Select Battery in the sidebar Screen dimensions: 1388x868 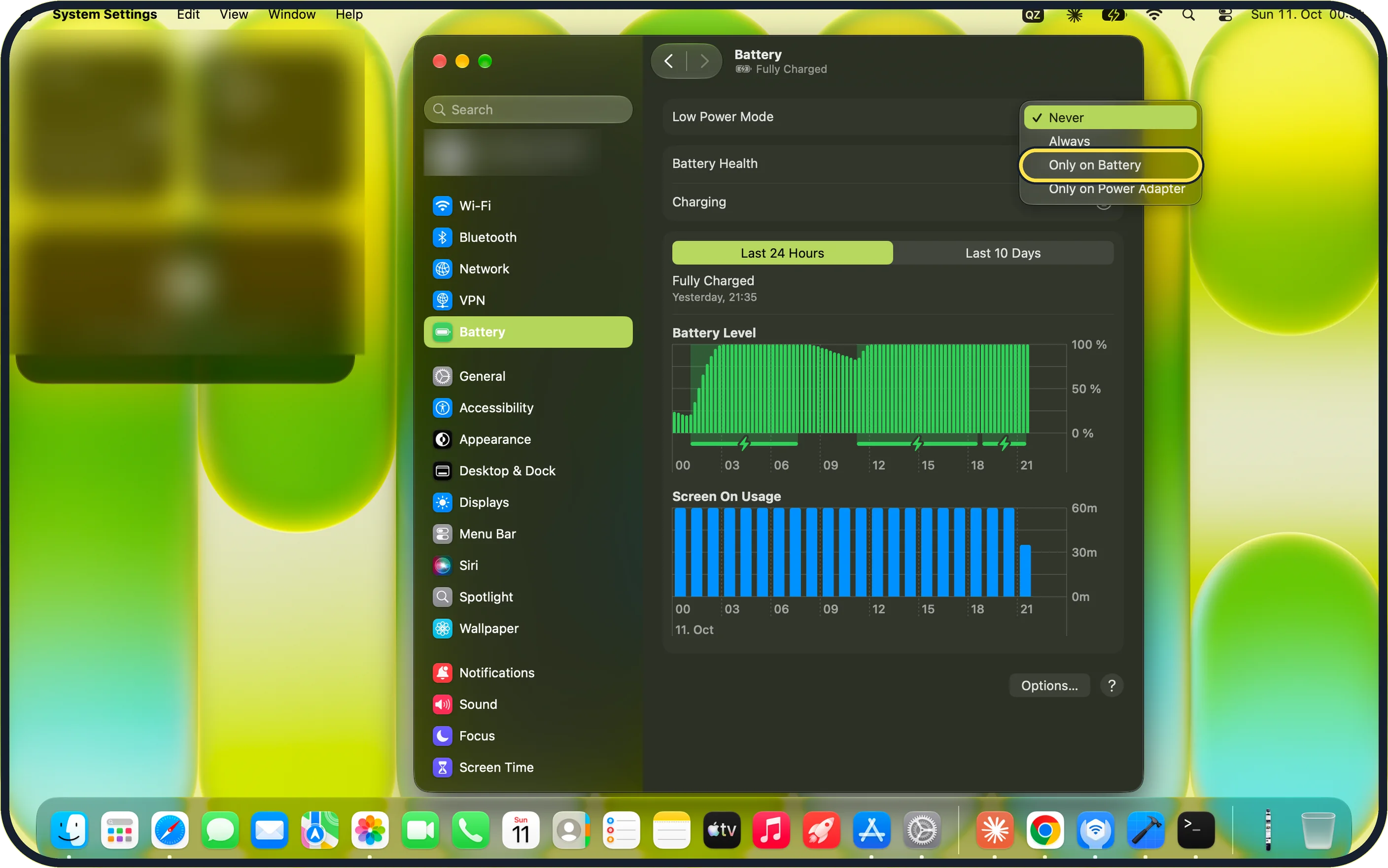528,332
